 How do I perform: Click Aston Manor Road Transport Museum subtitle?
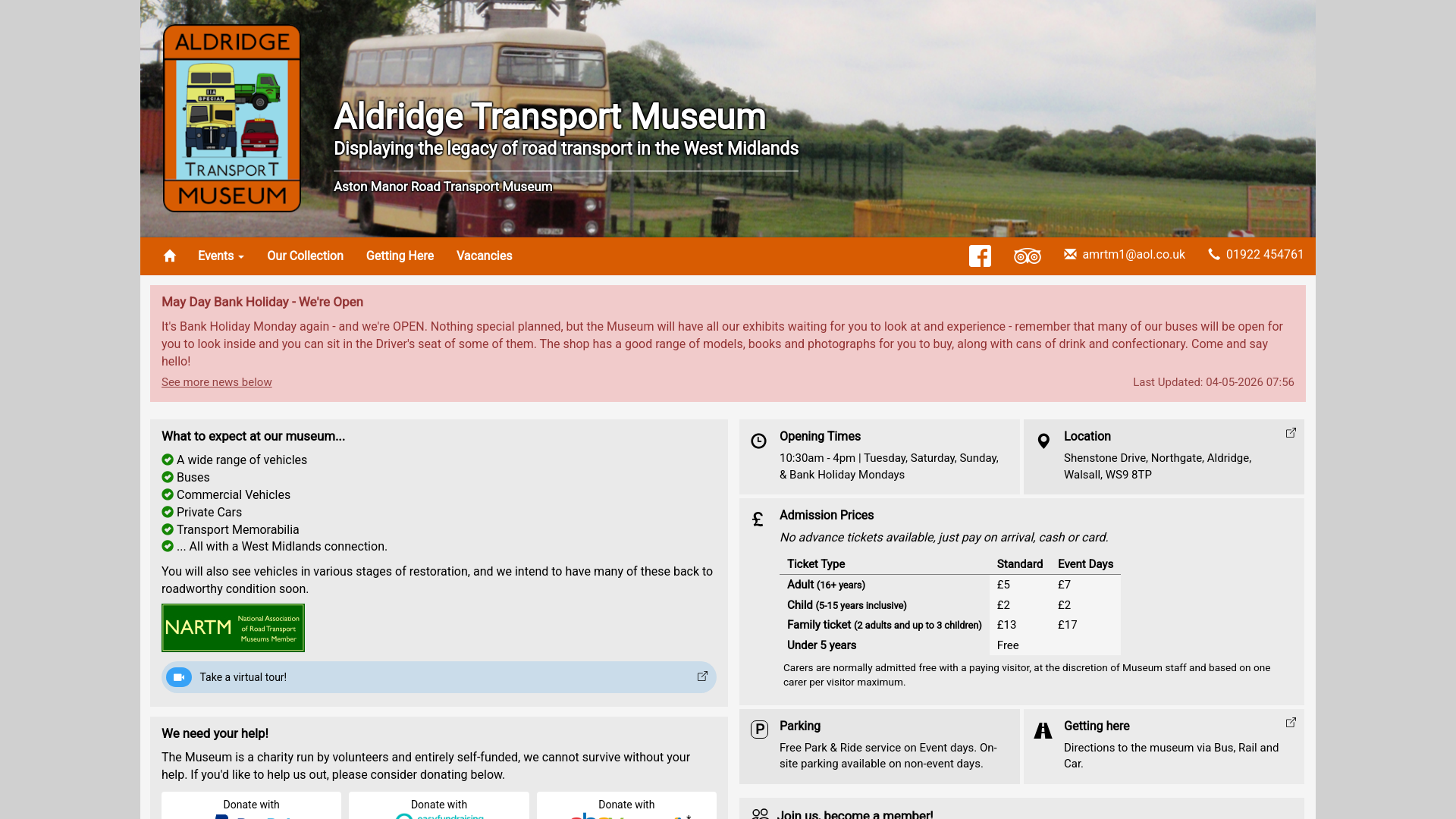[x=443, y=187]
